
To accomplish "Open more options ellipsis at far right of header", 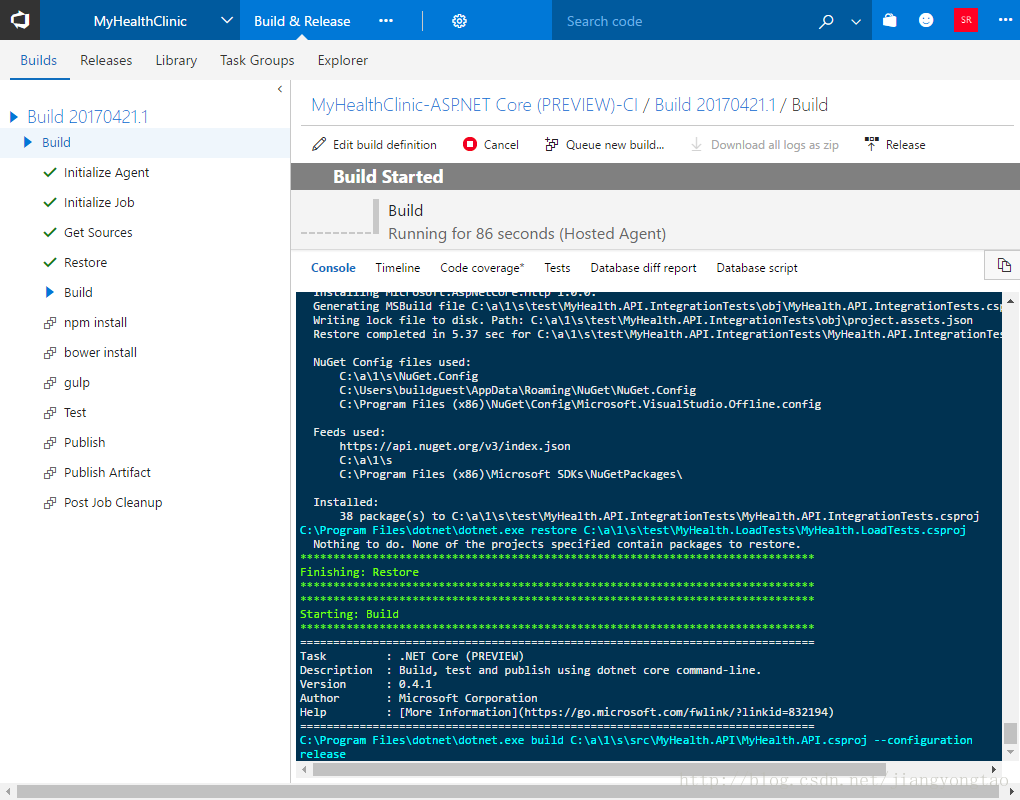I will coord(1005,20).
